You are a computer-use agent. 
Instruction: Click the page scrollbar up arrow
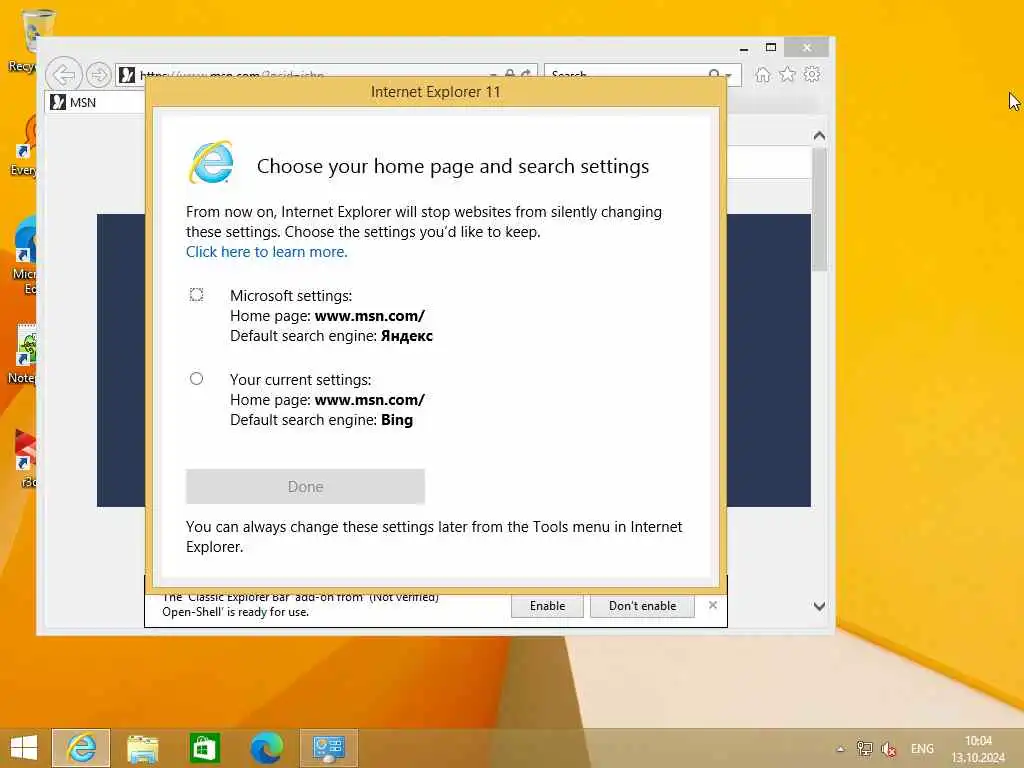pos(819,136)
